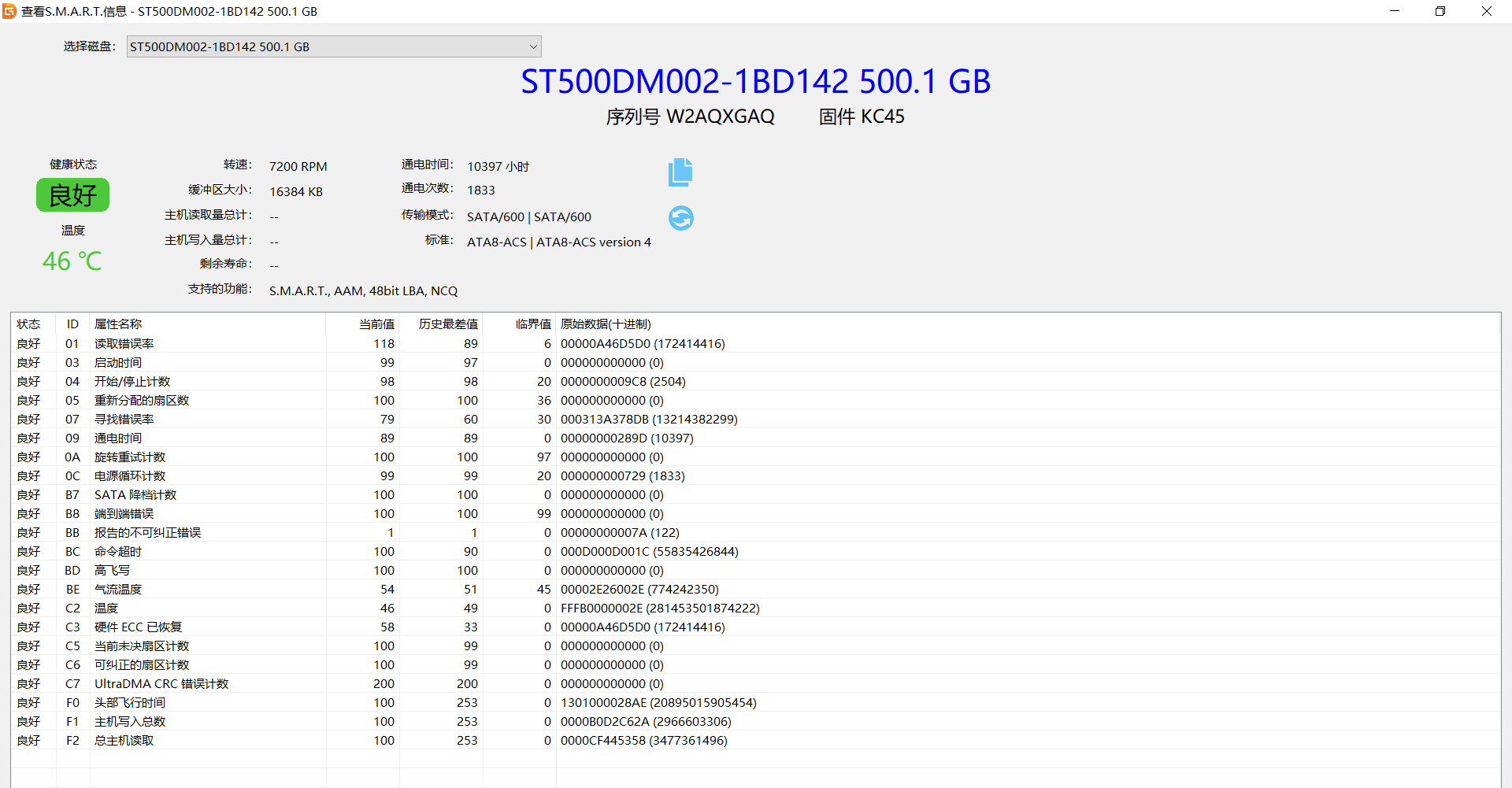Click raw value 000313A378DB (13214382299)
The image size is (1512, 788).
pyautogui.click(x=649, y=420)
